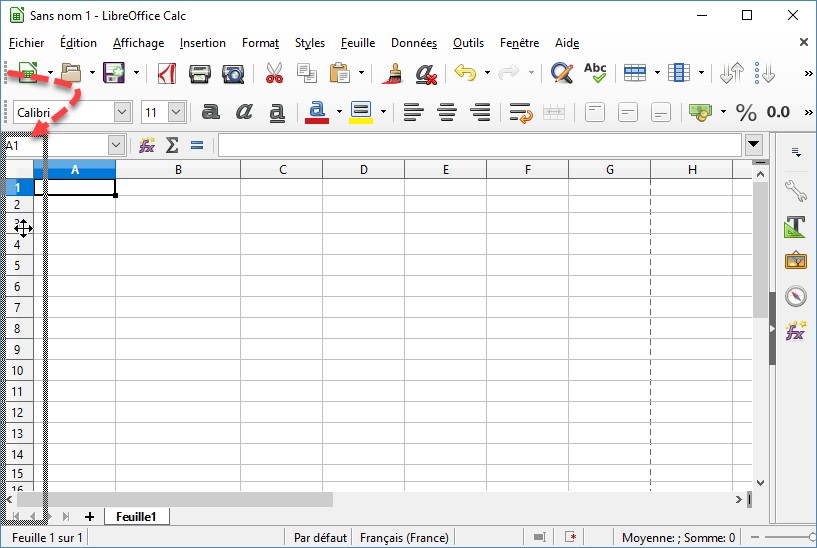Open the Navigator compass in sidebar
The width and height of the screenshot is (817, 548).
point(796,296)
